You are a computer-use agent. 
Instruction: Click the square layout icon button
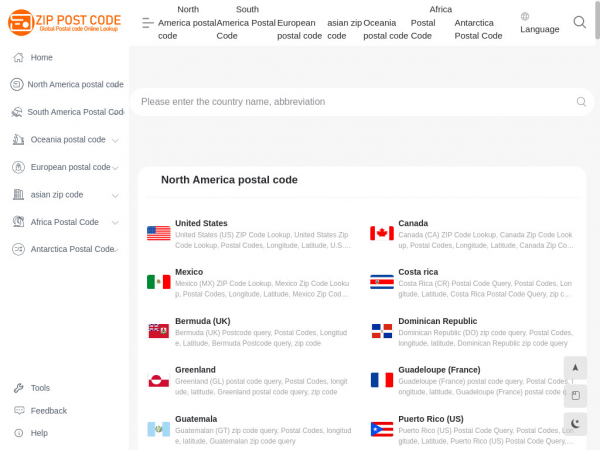click(575, 395)
